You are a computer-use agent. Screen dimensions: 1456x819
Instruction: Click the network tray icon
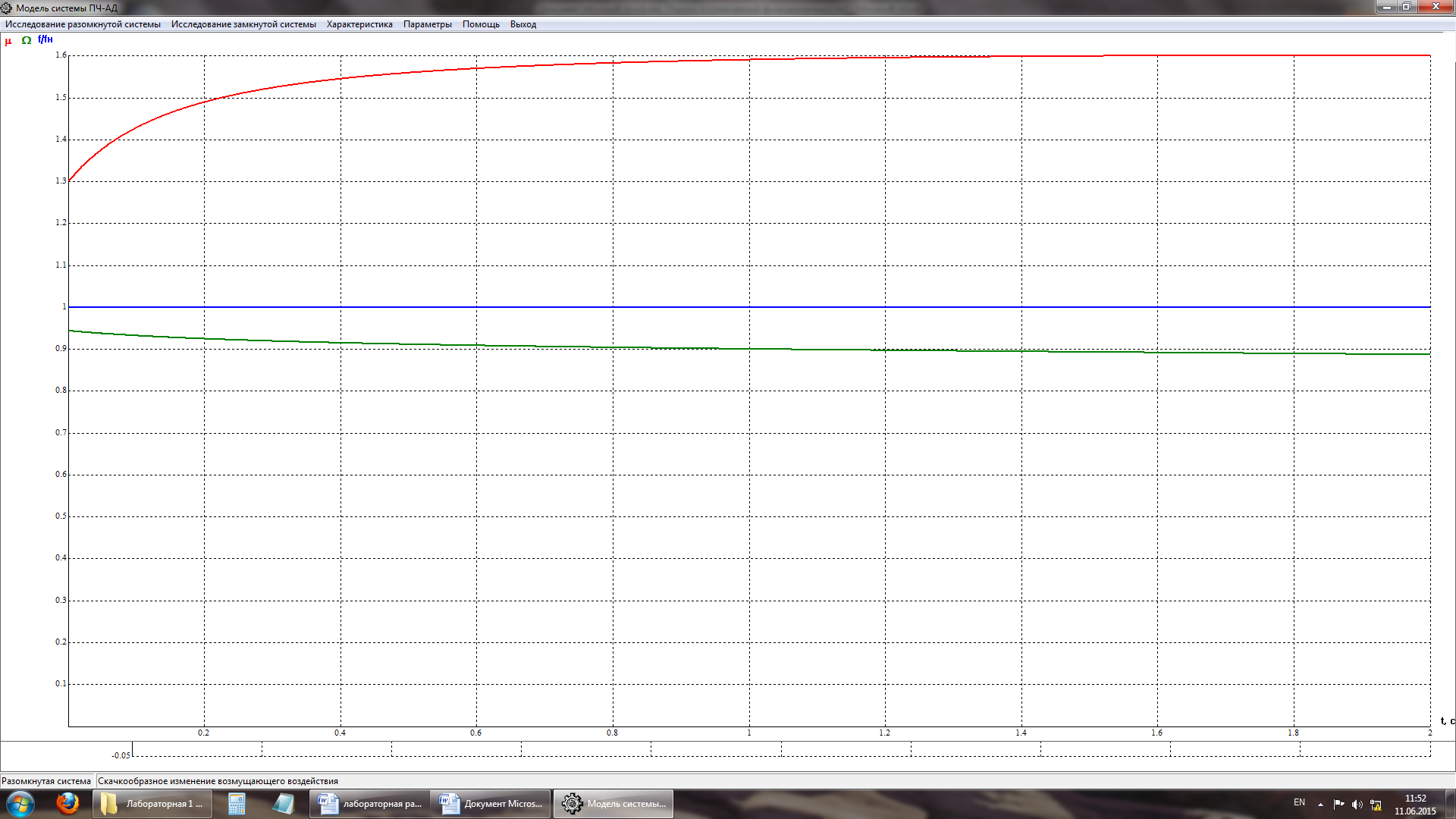pos(1376,805)
